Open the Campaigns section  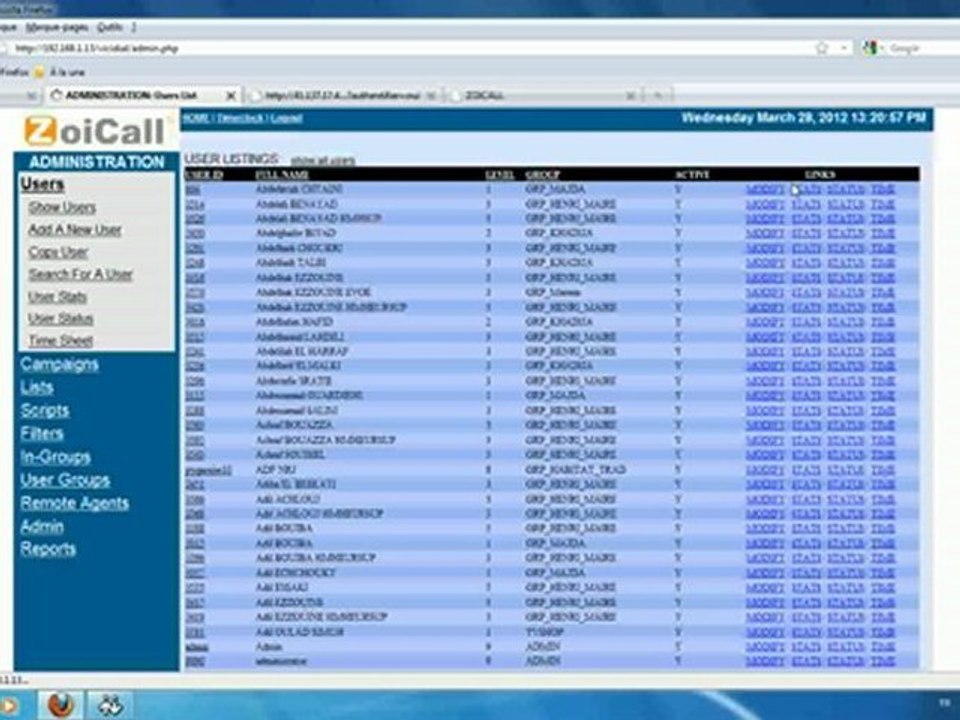[x=59, y=364]
